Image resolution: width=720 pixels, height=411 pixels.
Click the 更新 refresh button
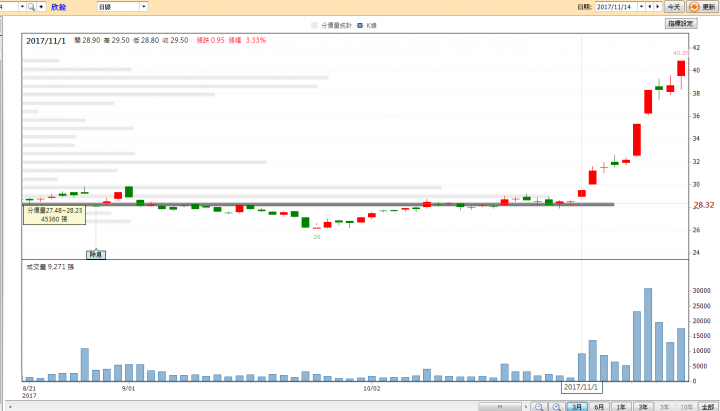703,7
